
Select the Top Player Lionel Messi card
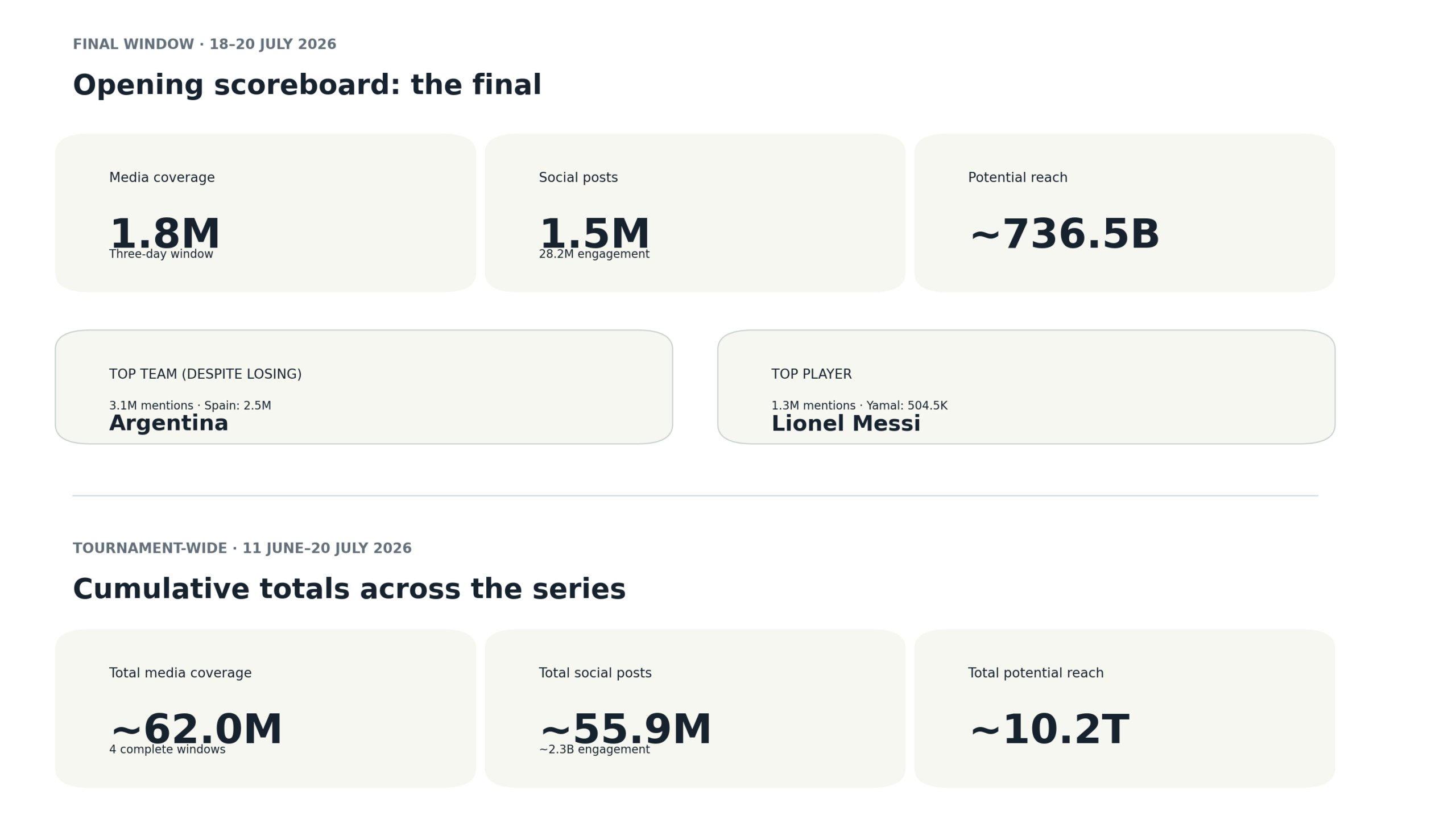pyautogui.click(x=1026, y=387)
